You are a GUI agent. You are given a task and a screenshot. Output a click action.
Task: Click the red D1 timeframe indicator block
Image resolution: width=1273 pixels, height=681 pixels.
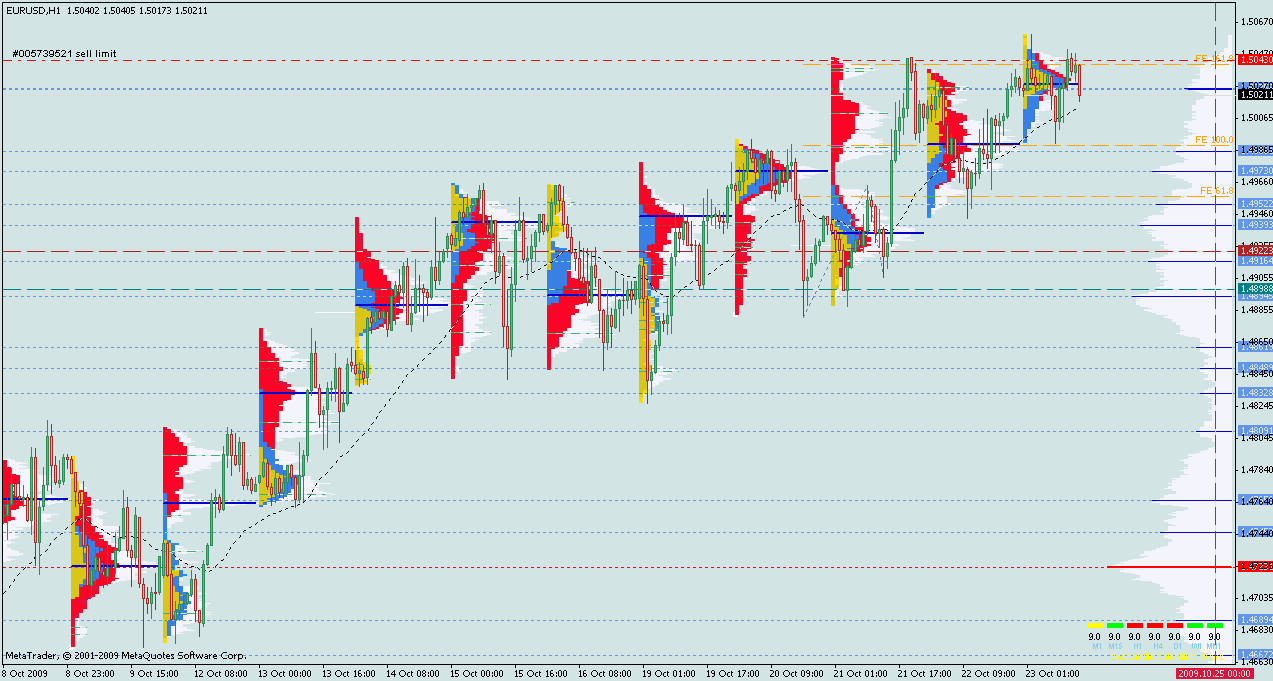point(1174,625)
